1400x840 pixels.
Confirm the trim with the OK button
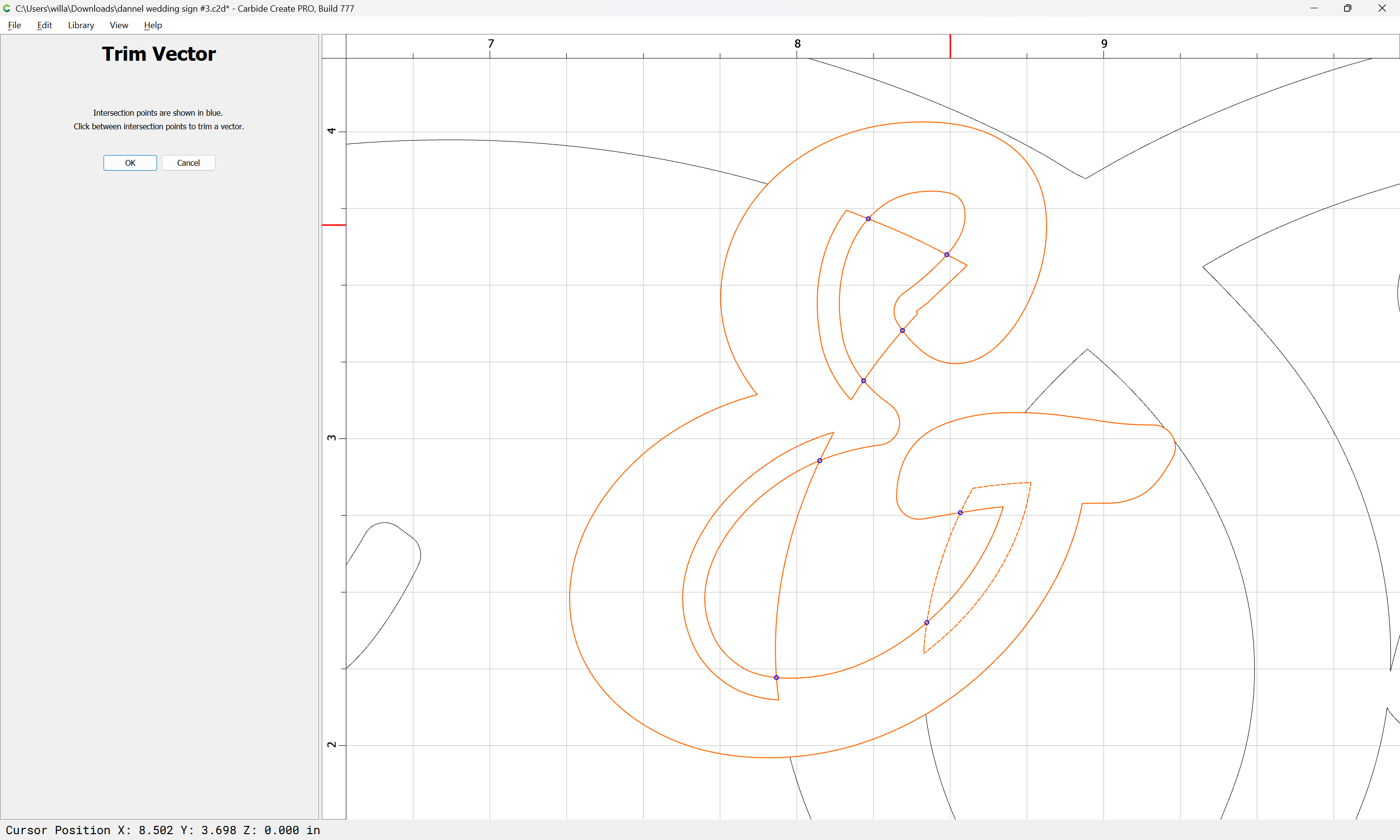coord(130,163)
